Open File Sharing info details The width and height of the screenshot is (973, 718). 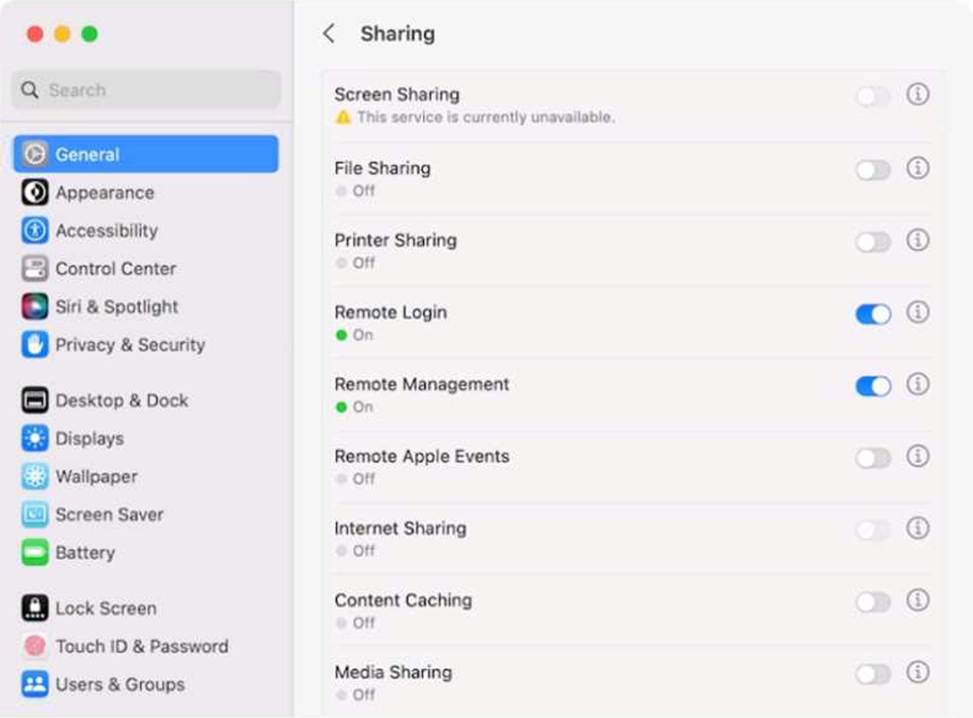click(918, 169)
